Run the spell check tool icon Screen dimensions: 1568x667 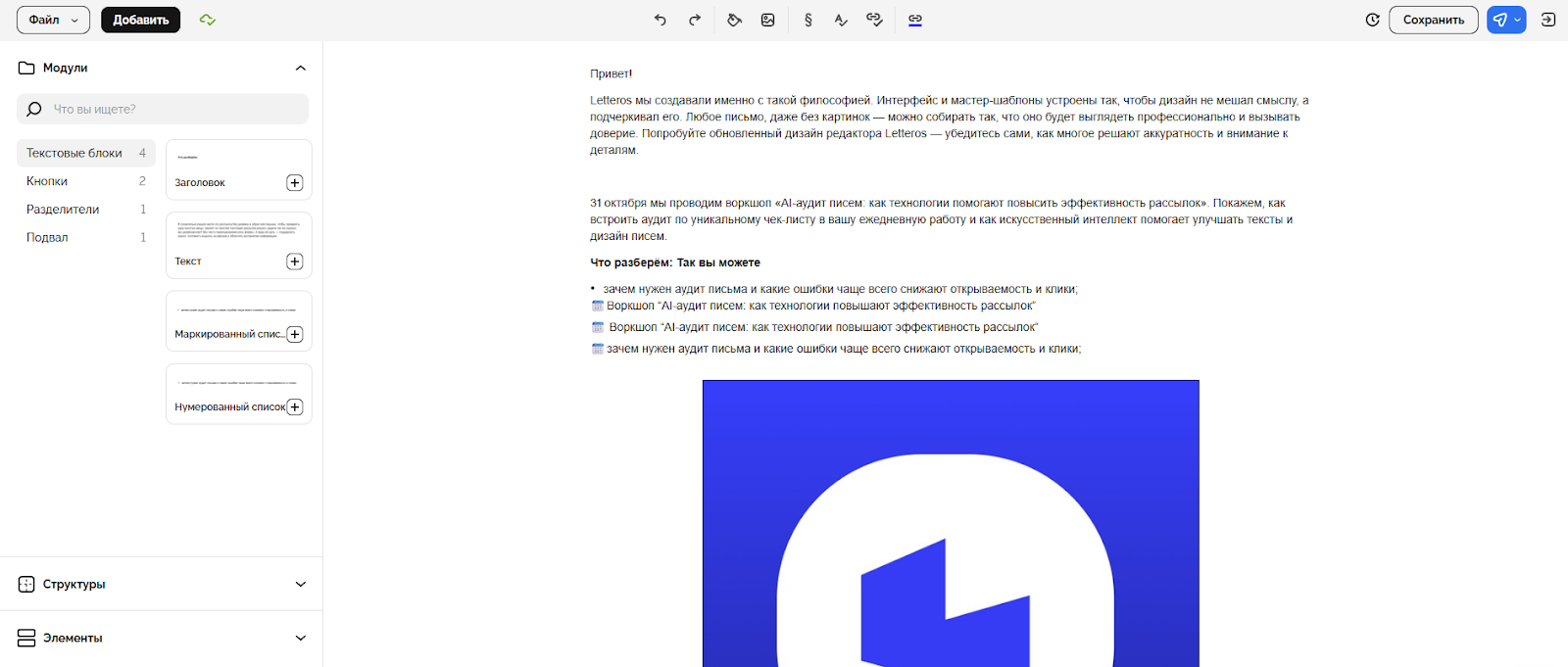point(841,20)
